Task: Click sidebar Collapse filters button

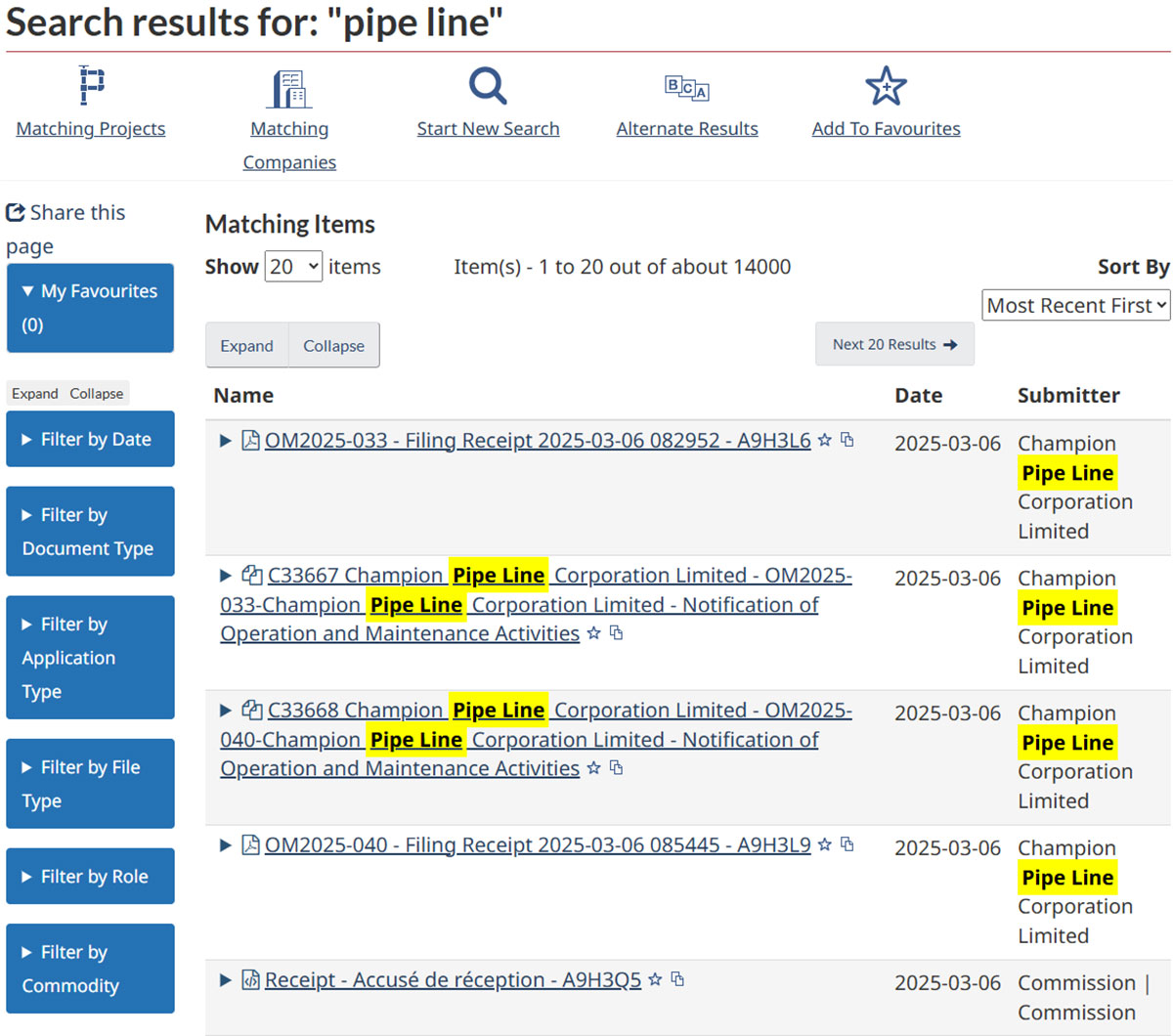Action: (96, 393)
